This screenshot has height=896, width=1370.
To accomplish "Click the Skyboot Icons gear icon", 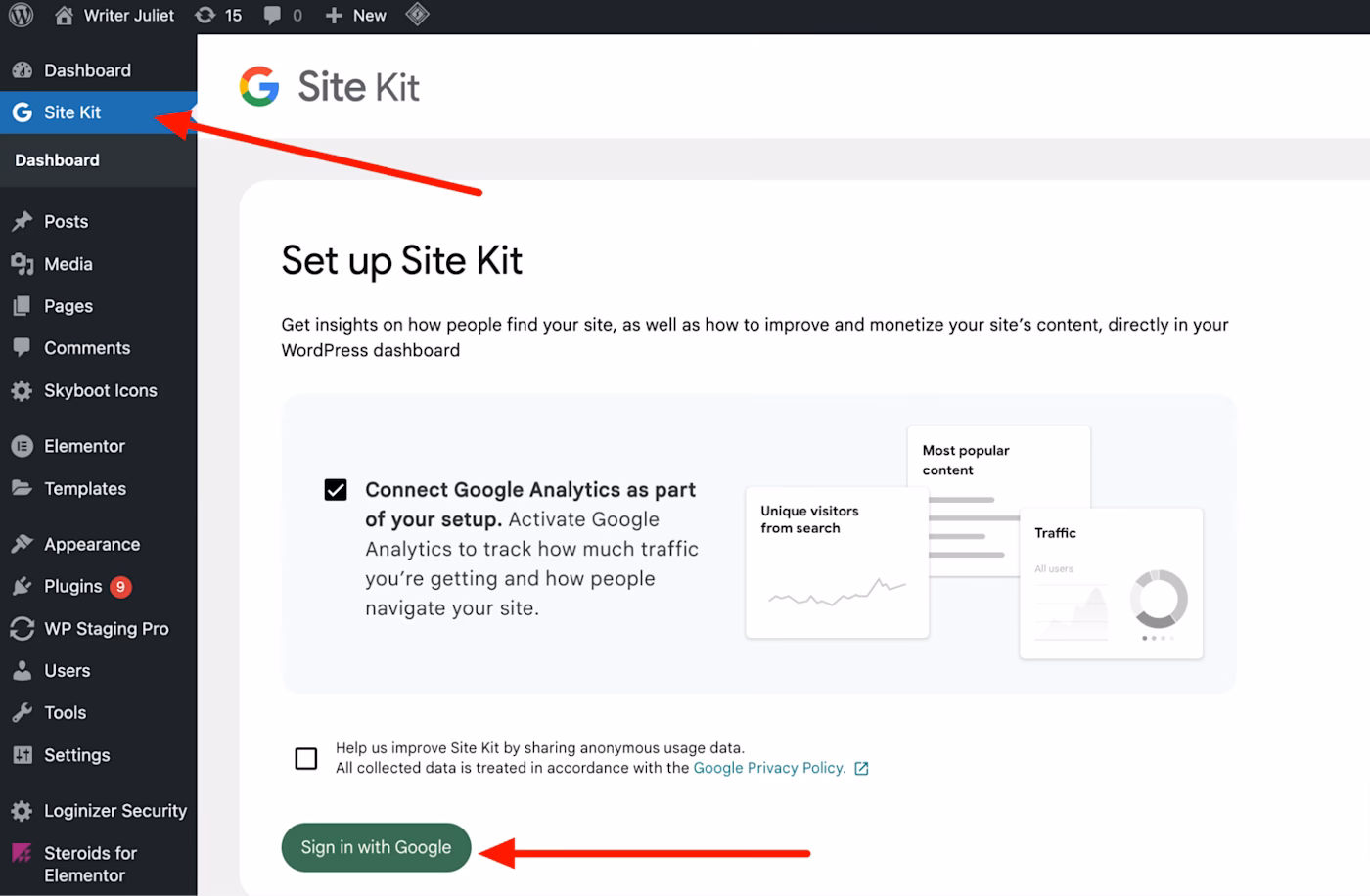I will pyautogui.click(x=22, y=390).
